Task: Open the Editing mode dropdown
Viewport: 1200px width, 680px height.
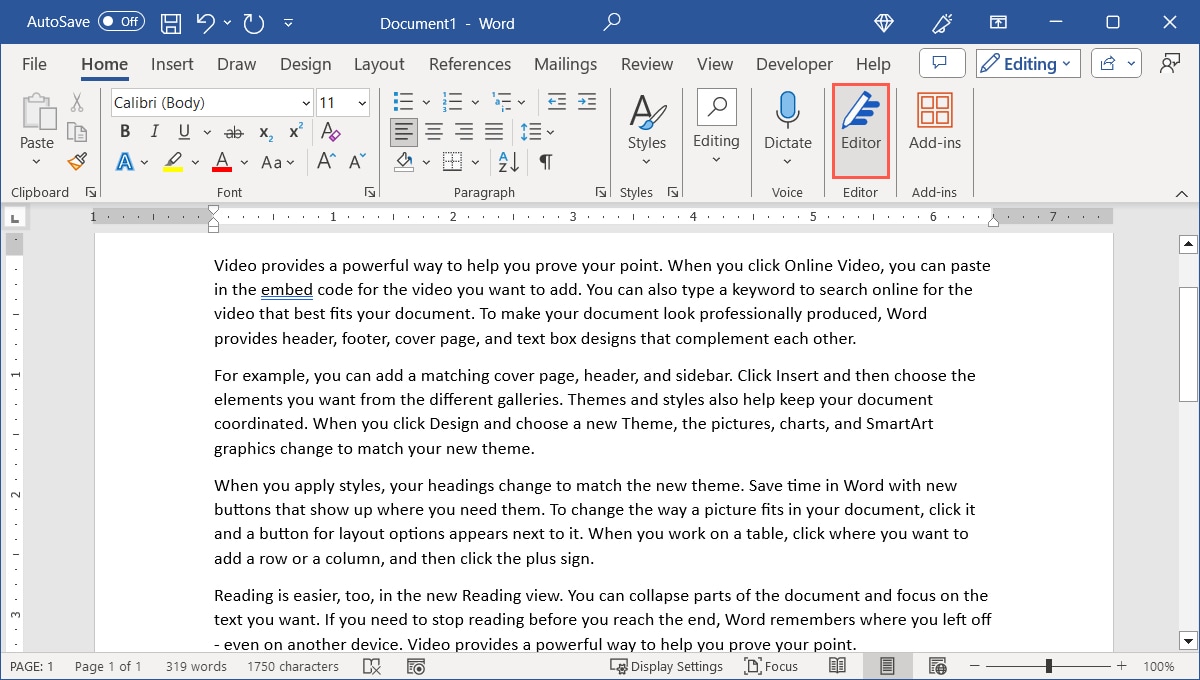Action: point(1027,62)
